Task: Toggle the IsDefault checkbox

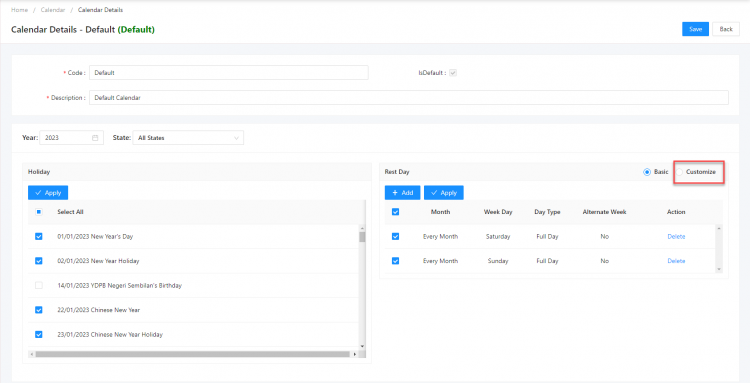Action: tap(452, 73)
